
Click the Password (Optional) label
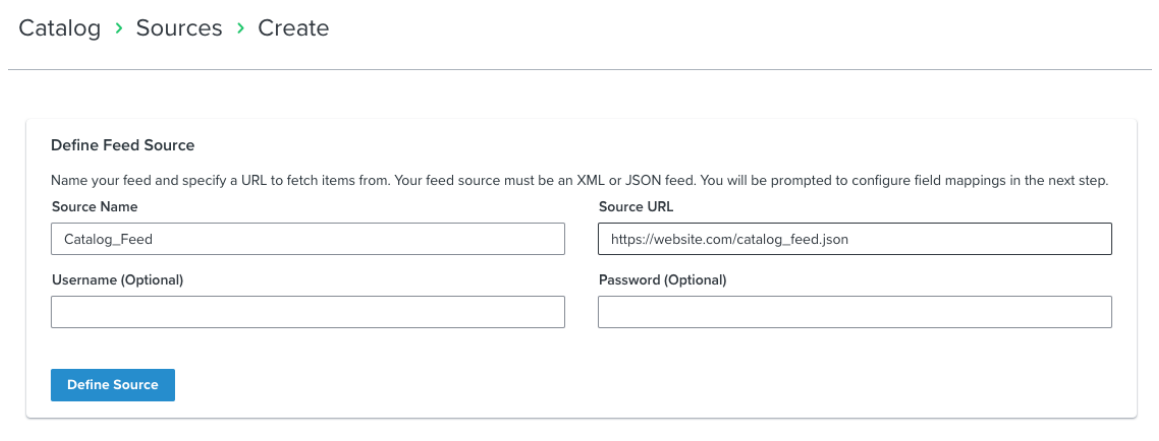[x=662, y=280]
